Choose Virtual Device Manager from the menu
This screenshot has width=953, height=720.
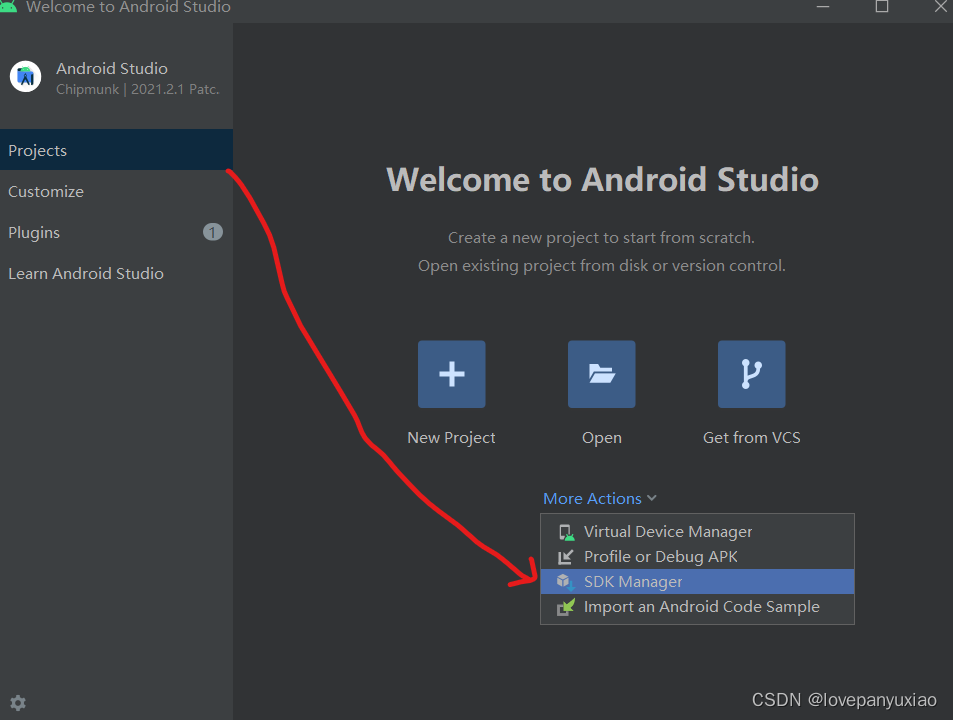tap(697, 532)
